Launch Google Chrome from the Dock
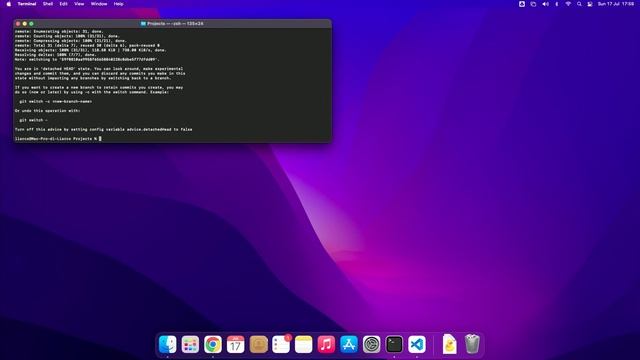This screenshot has height=360, width=640. point(213,344)
